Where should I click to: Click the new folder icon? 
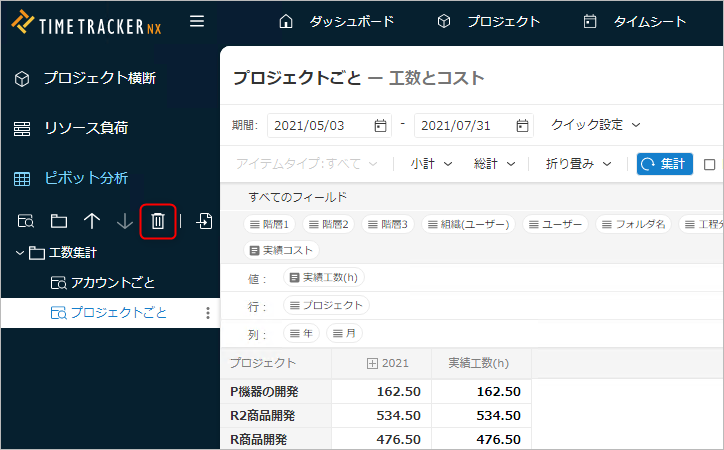click(59, 221)
